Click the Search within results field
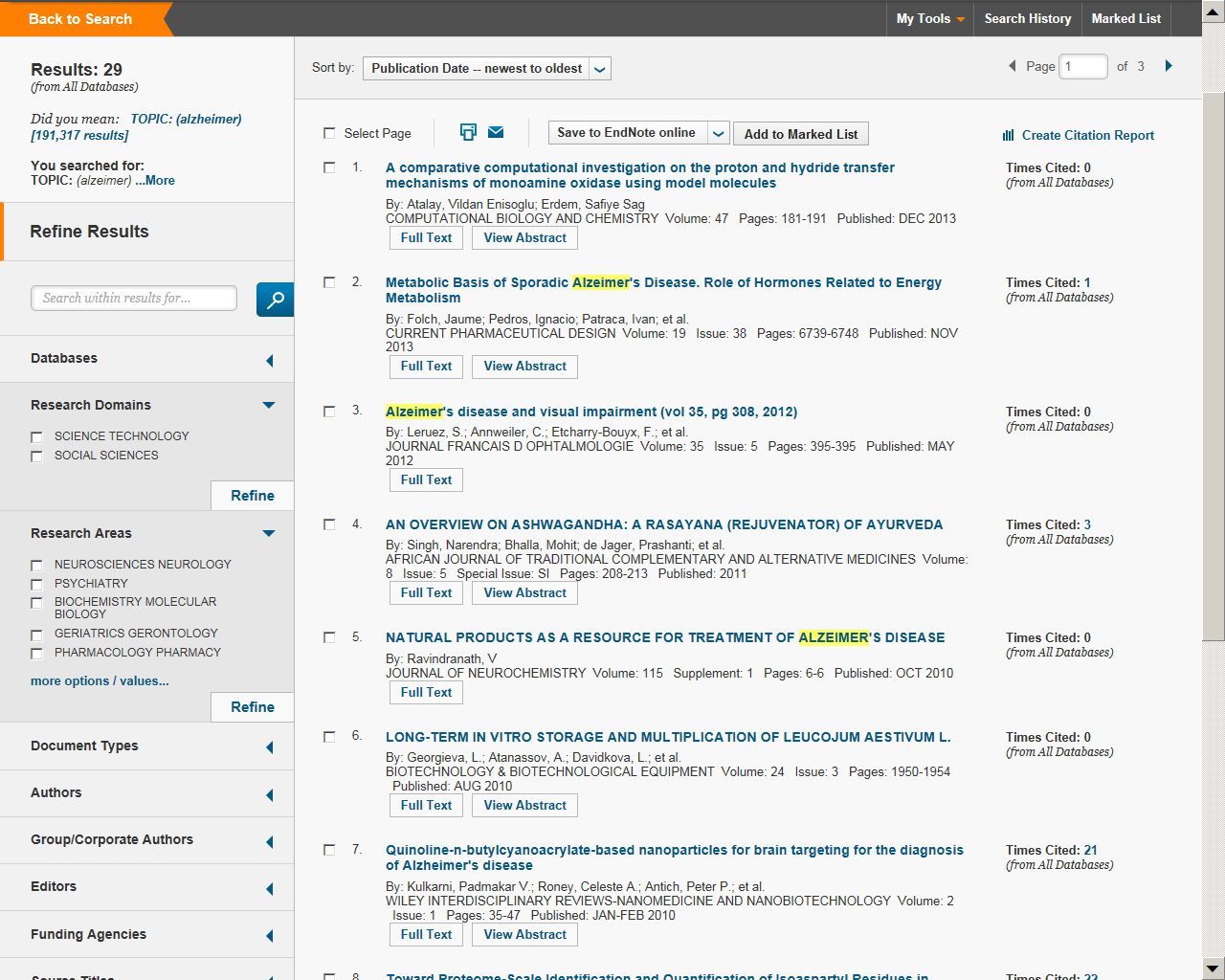The image size is (1225, 980). pyautogui.click(x=134, y=298)
